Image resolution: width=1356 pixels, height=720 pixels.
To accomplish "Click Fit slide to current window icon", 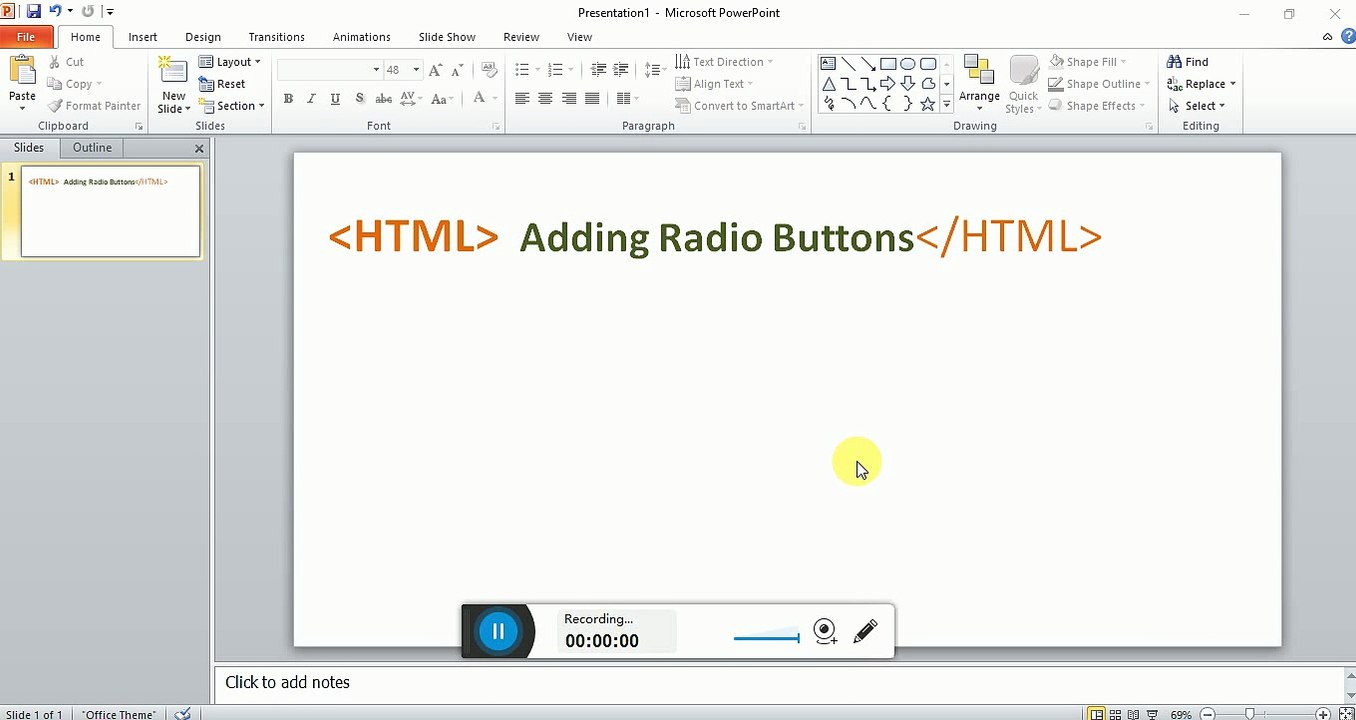I will pyautogui.click(x=1347, y=714).
